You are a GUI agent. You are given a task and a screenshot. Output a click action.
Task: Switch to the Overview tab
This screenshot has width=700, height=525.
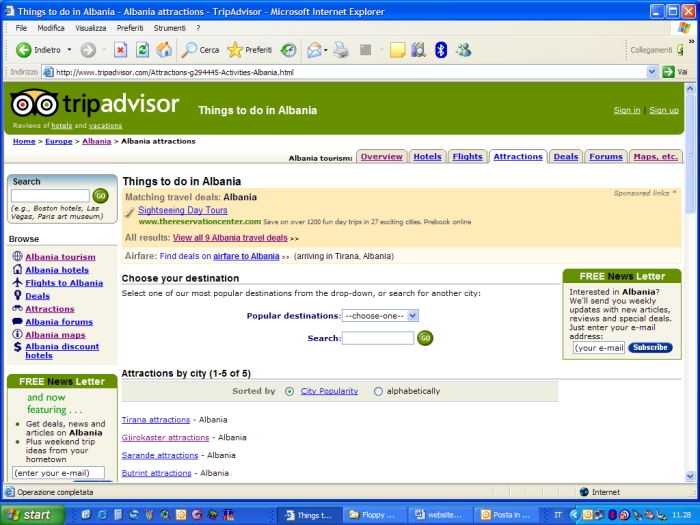point(382,157)
